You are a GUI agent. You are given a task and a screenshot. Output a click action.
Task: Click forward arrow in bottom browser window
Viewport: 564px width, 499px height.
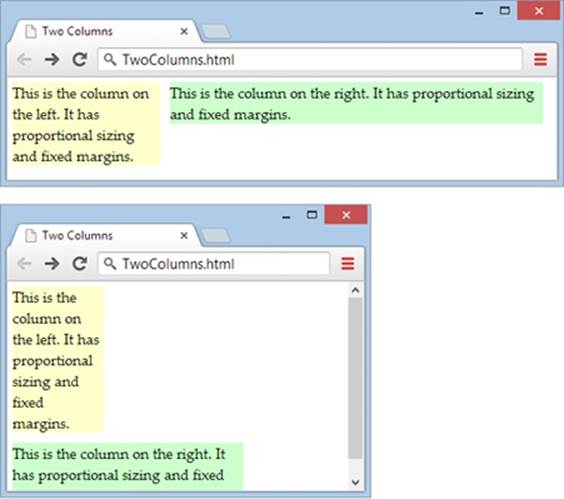pyautogui.click(x=52, y=263)
